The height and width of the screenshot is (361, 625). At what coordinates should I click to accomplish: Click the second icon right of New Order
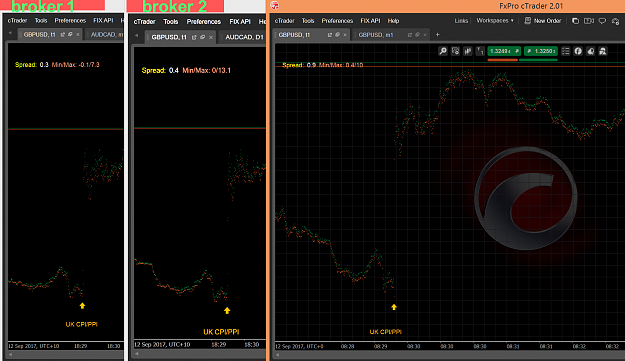tap(589, 21)
